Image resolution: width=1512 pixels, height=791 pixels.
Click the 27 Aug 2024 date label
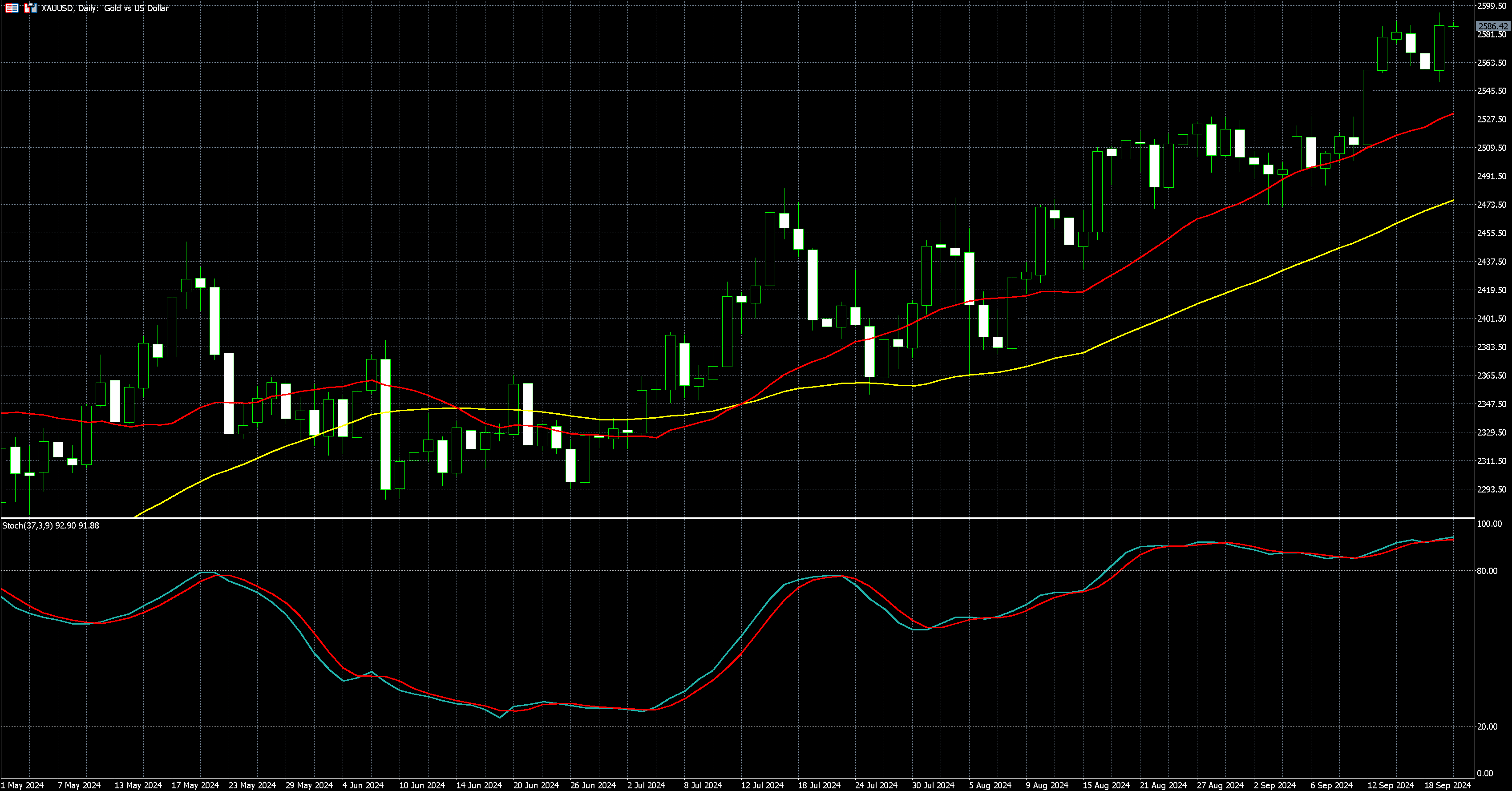pyautogui.click(x=1220, y=785)
